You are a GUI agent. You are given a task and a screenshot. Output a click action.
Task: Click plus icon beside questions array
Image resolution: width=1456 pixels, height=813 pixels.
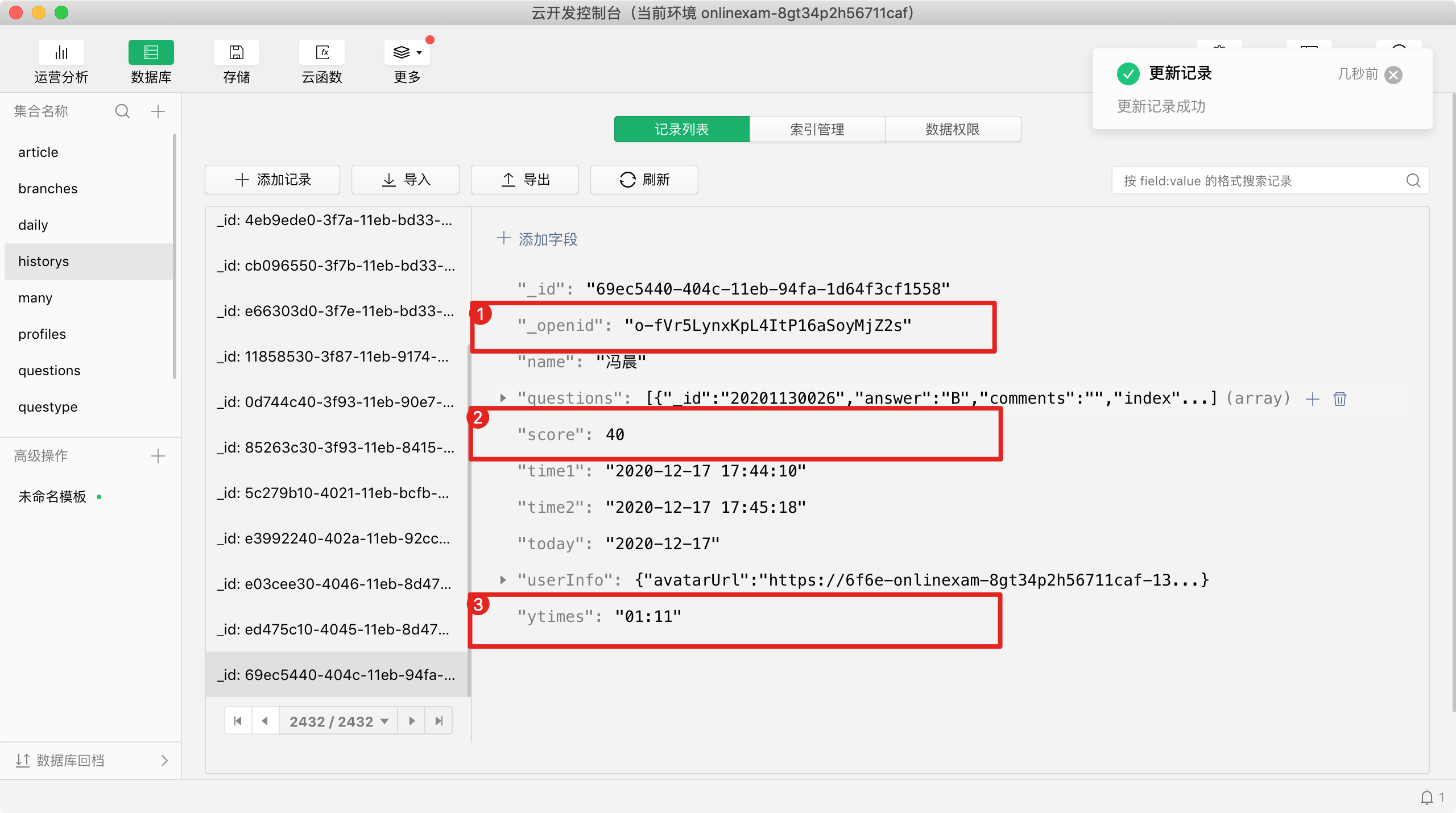(x=1313, y=399)
